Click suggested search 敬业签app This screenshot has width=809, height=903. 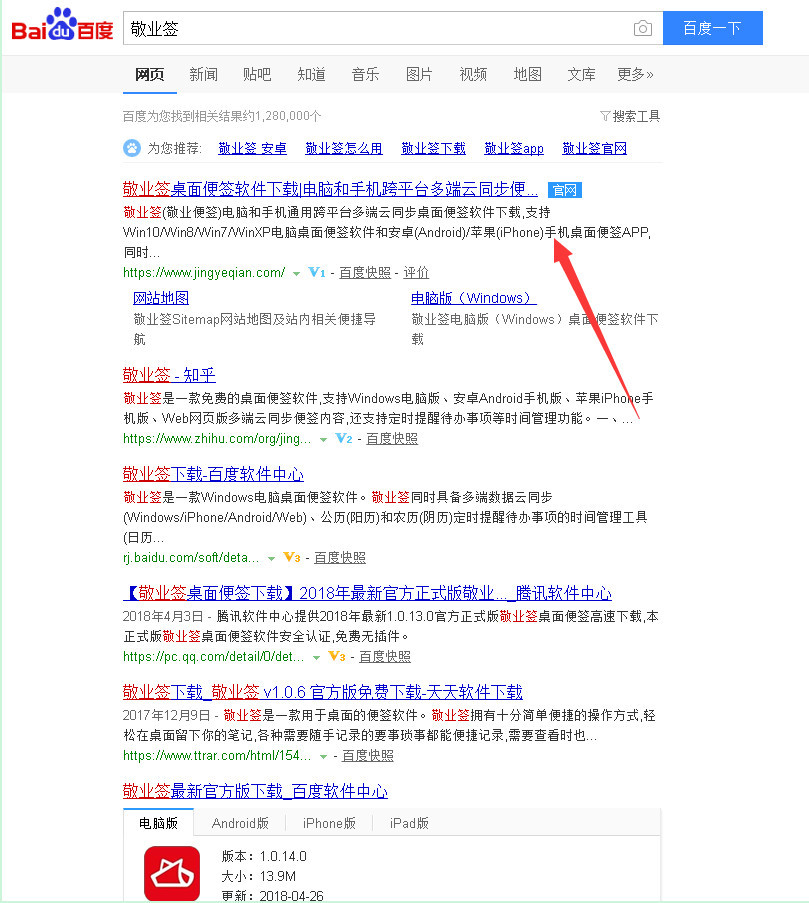tap(514, 148)
